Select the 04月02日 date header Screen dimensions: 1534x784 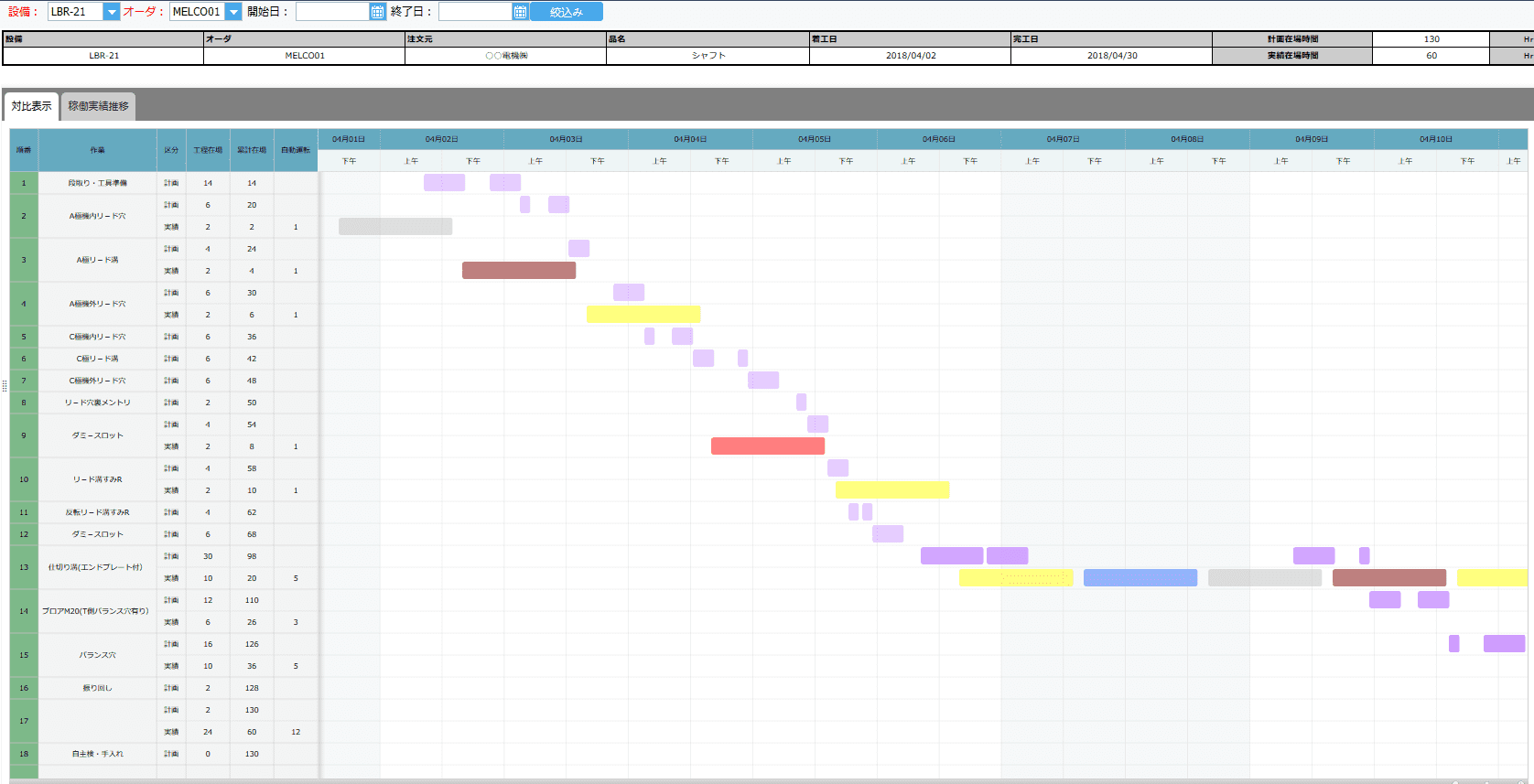point(442,139)
